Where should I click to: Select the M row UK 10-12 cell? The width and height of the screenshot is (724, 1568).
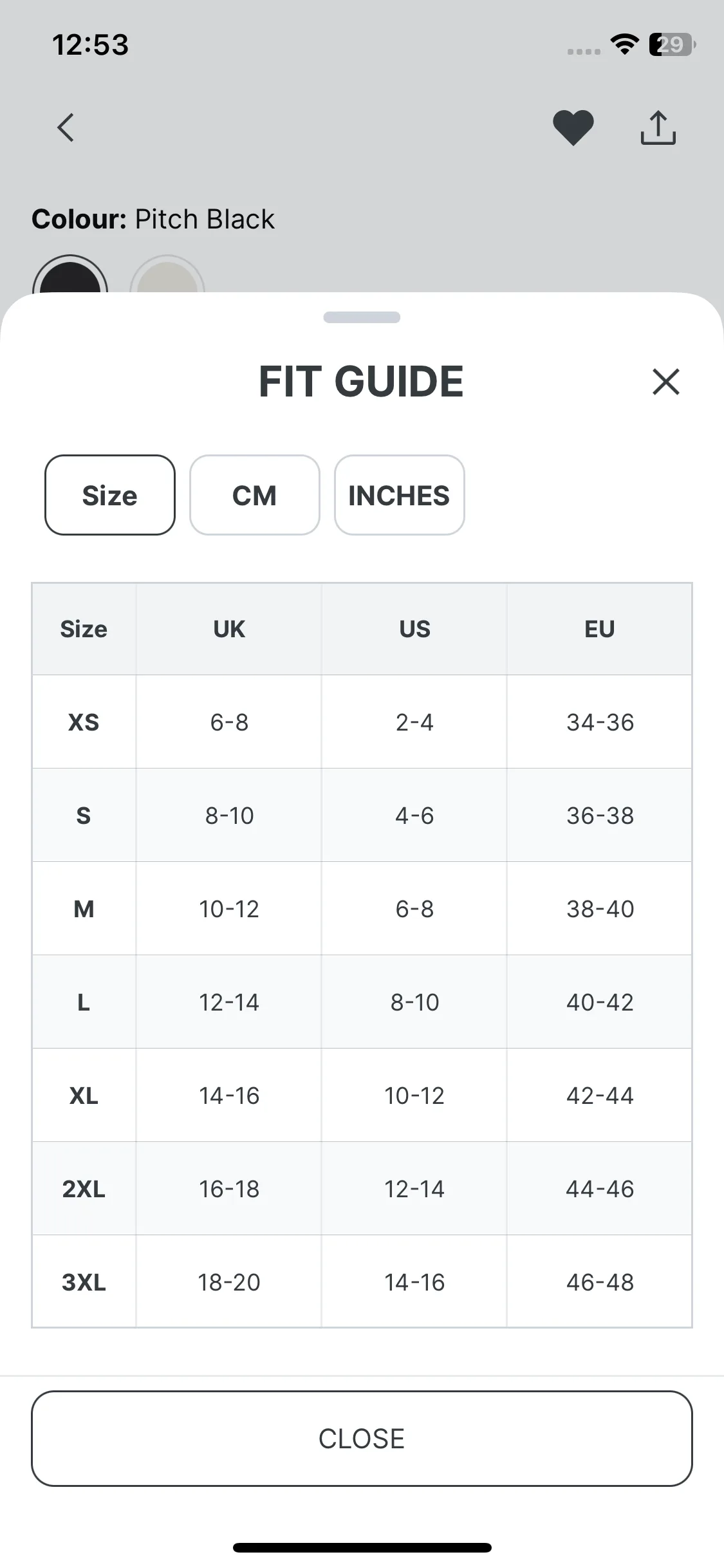click(229, 909)
